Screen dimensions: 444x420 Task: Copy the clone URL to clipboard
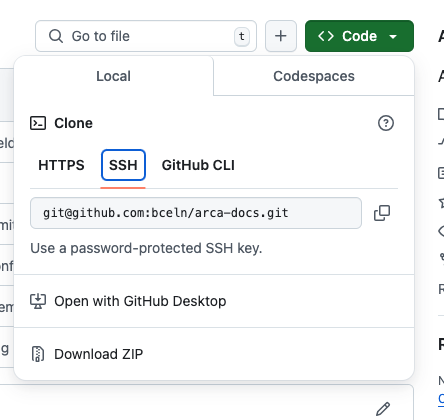(x=382, y=213)
